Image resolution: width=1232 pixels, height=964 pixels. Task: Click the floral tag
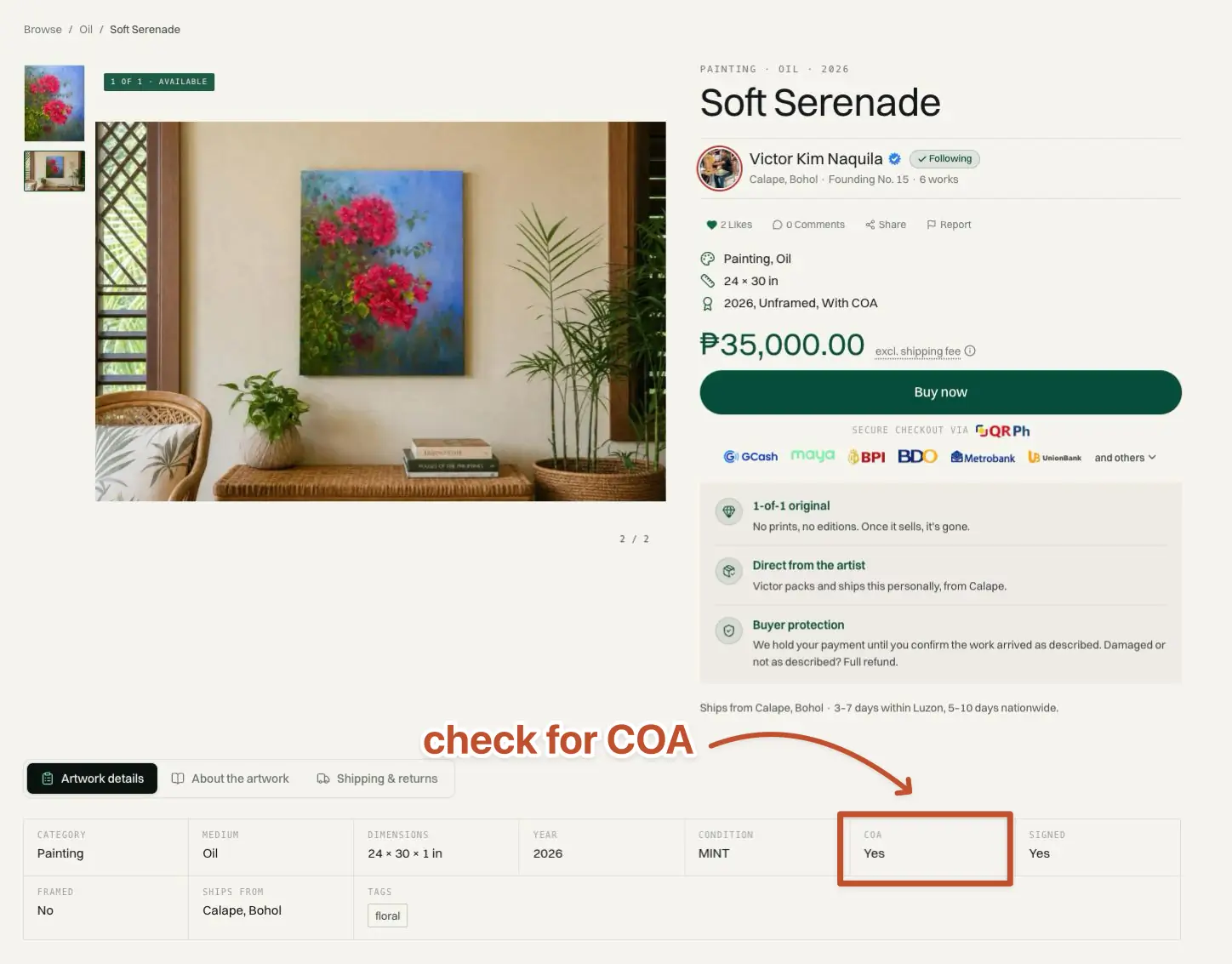[x=387, y=916]
